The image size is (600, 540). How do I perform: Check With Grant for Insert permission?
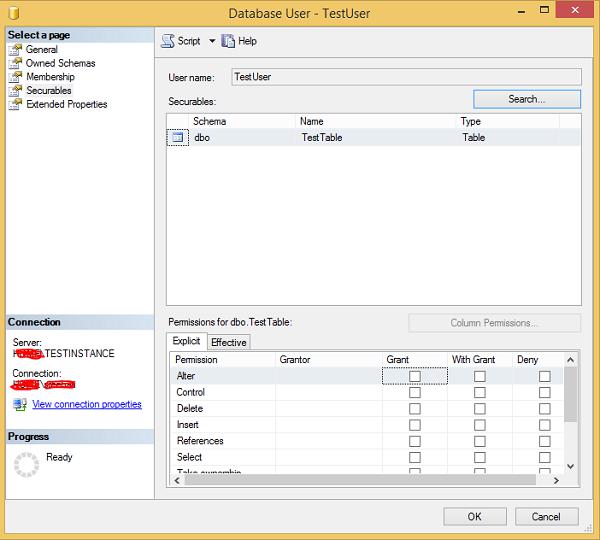point(480,425)
